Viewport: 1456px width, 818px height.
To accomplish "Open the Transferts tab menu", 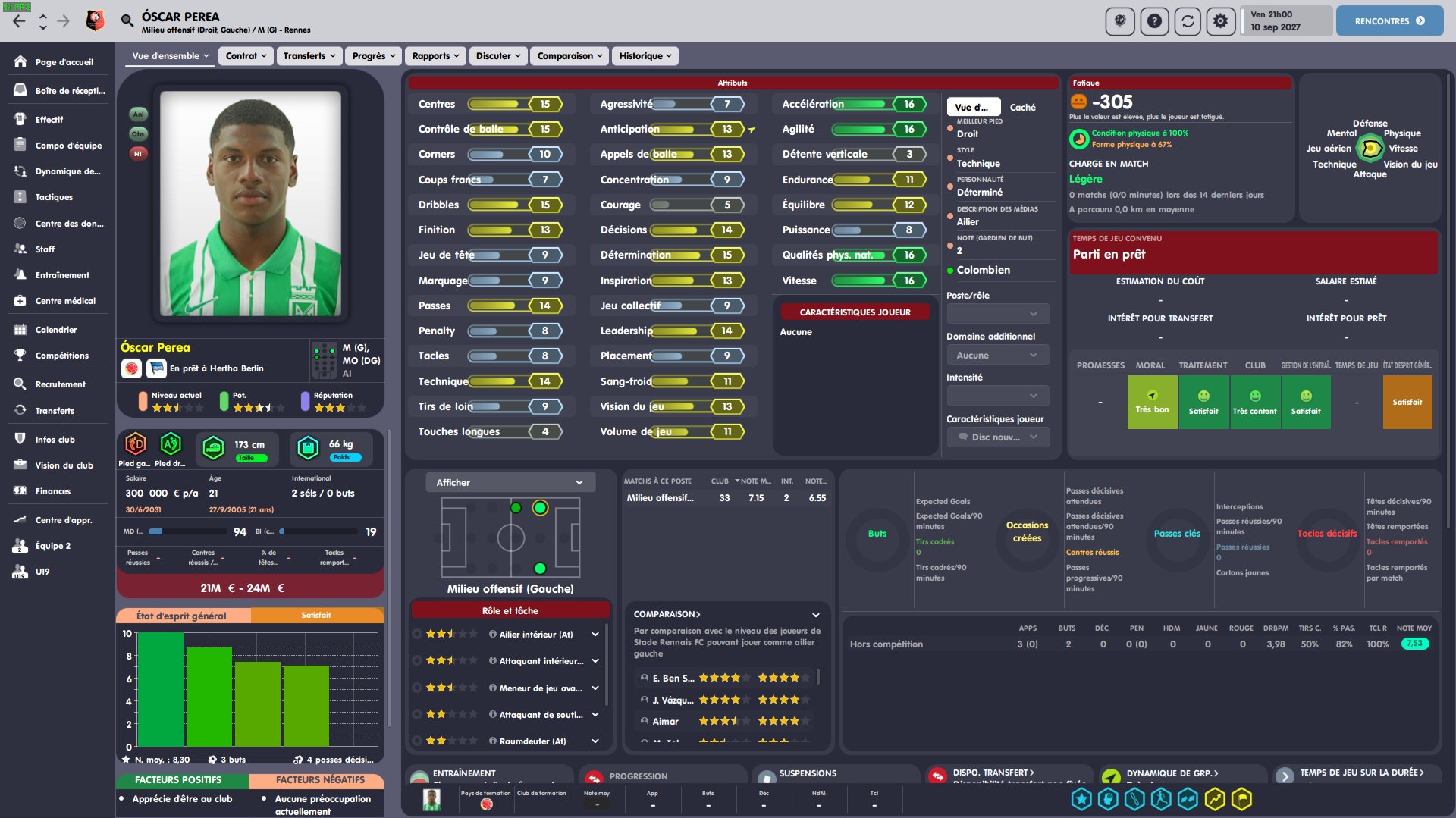I will point(309,55).
